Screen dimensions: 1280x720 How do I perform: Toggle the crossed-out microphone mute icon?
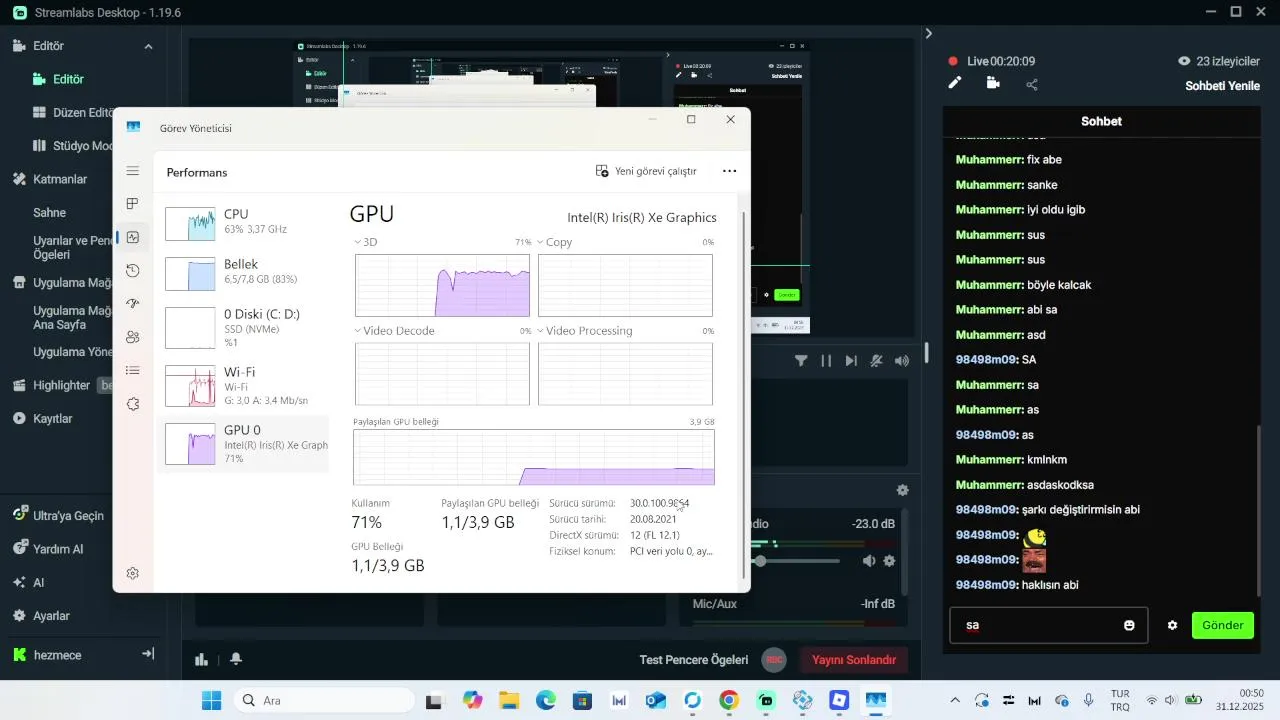tap(877, 361)
